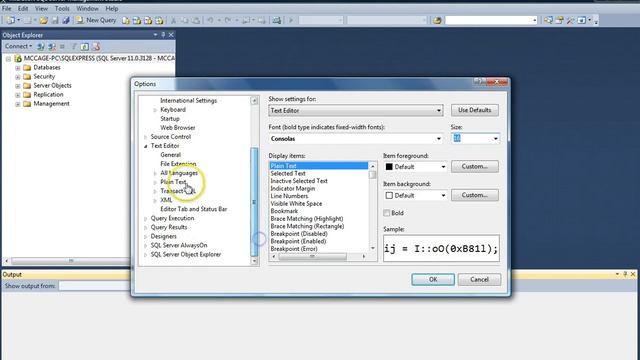Click the Cut scissors toolbar icon
This screenshot has height=360, width=640.
pyautogui.click(x=173, y=20)
